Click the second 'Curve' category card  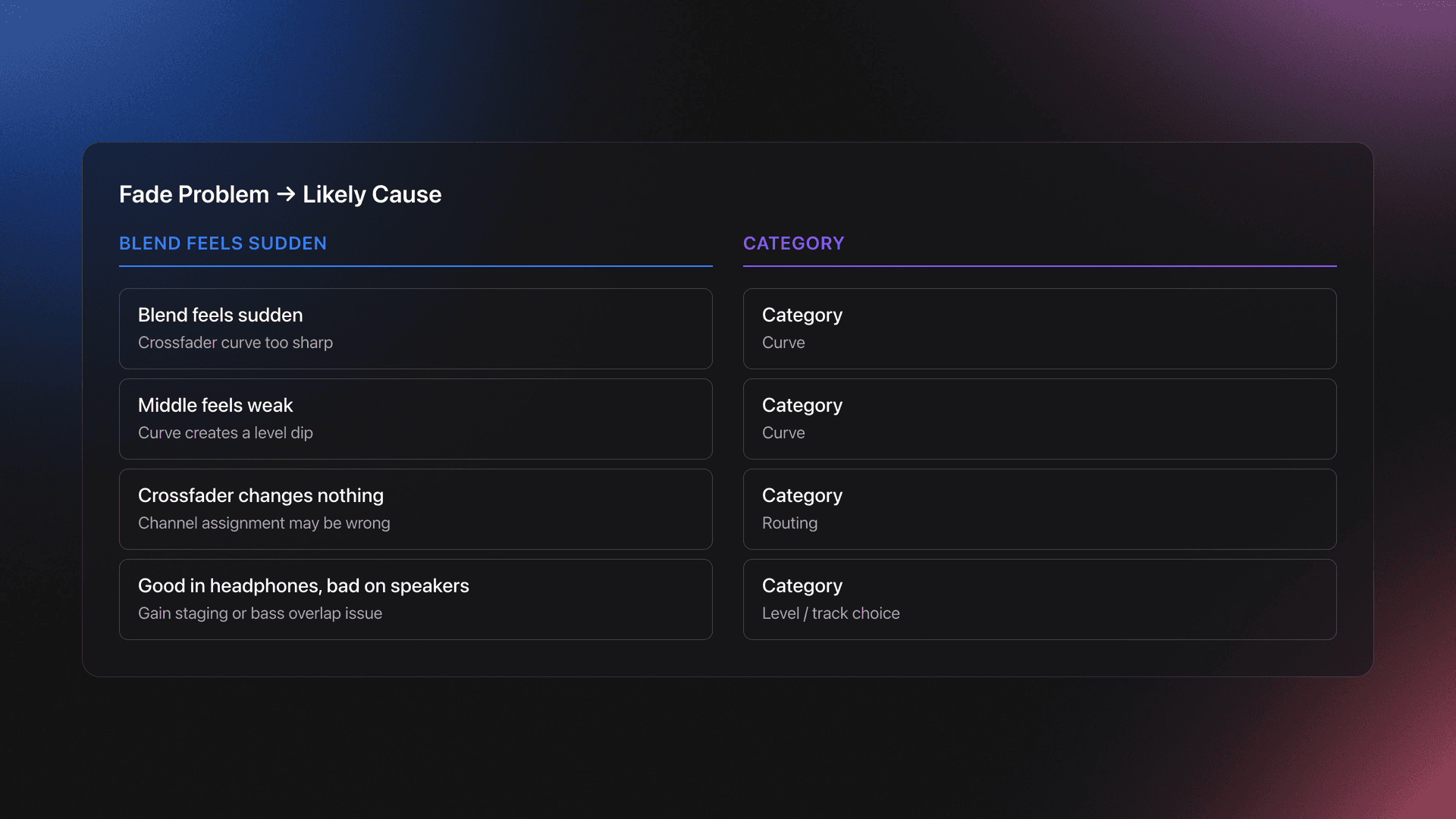(1040, 419)
